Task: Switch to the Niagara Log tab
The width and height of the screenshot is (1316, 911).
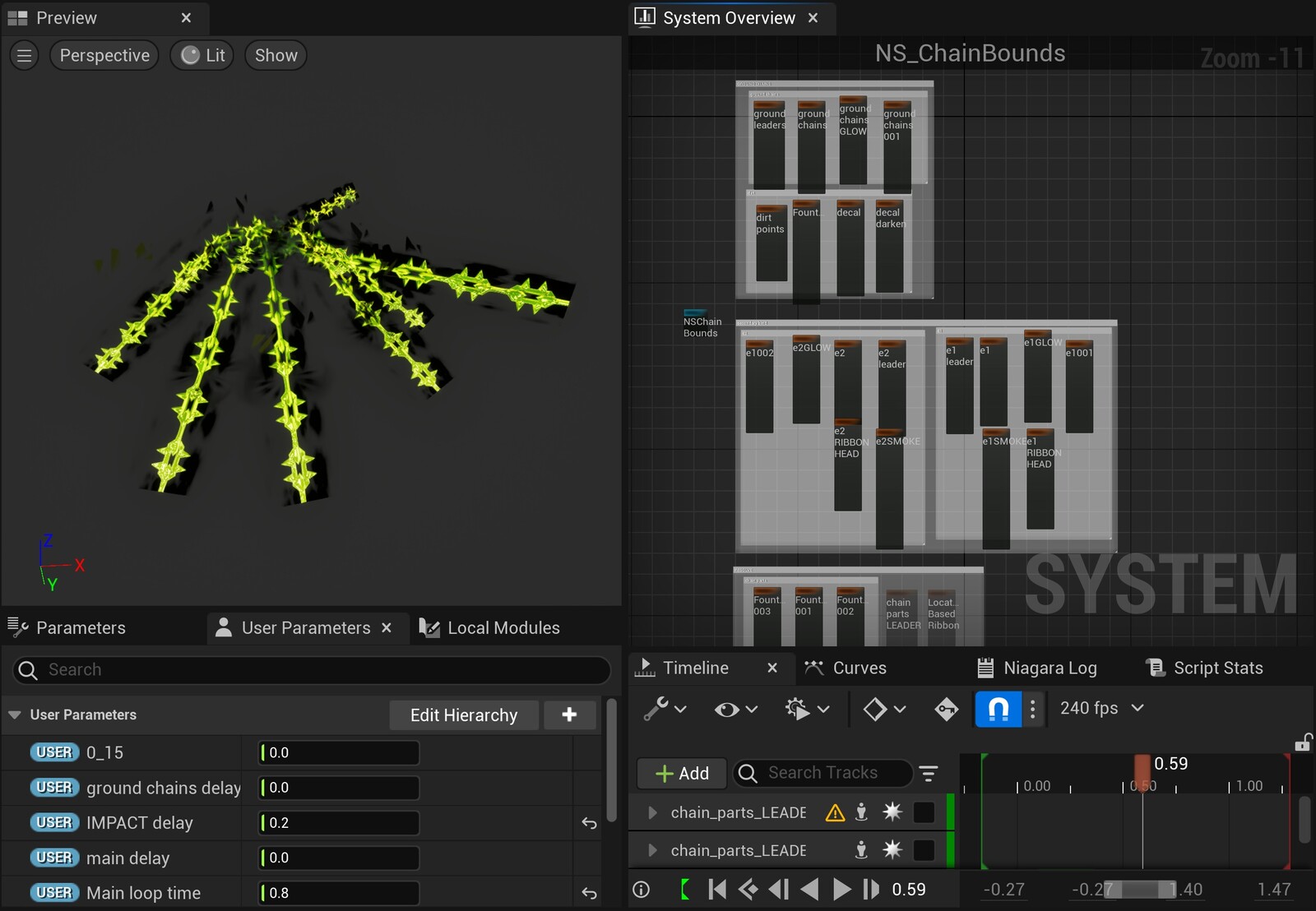Action: (1036, 668)
